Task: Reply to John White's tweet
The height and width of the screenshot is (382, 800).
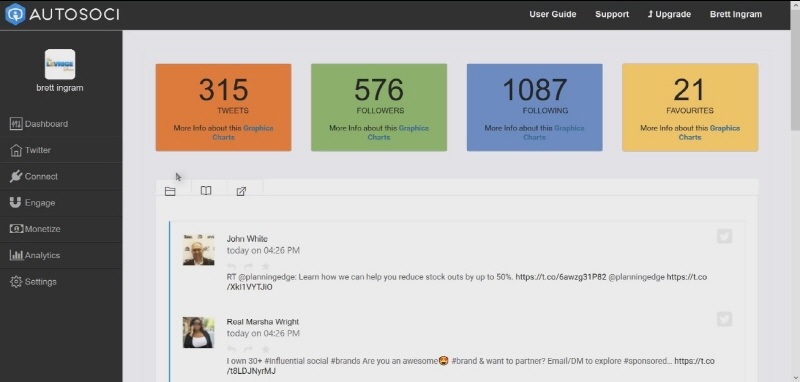Action: pyautogui.click(x=231, y=266)
